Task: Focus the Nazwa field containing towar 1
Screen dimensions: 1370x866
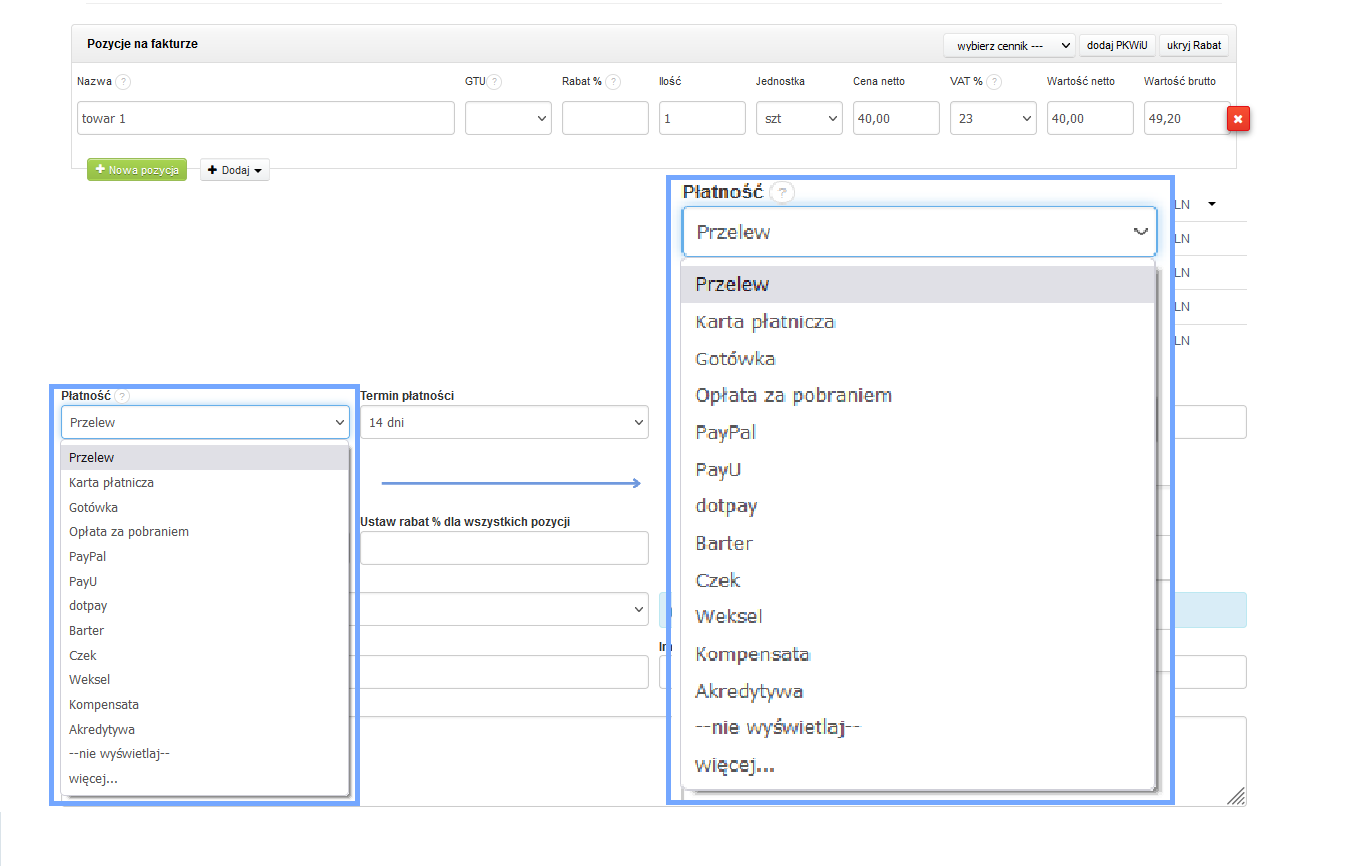Action: pyautogui.click(x=266, y=118)
